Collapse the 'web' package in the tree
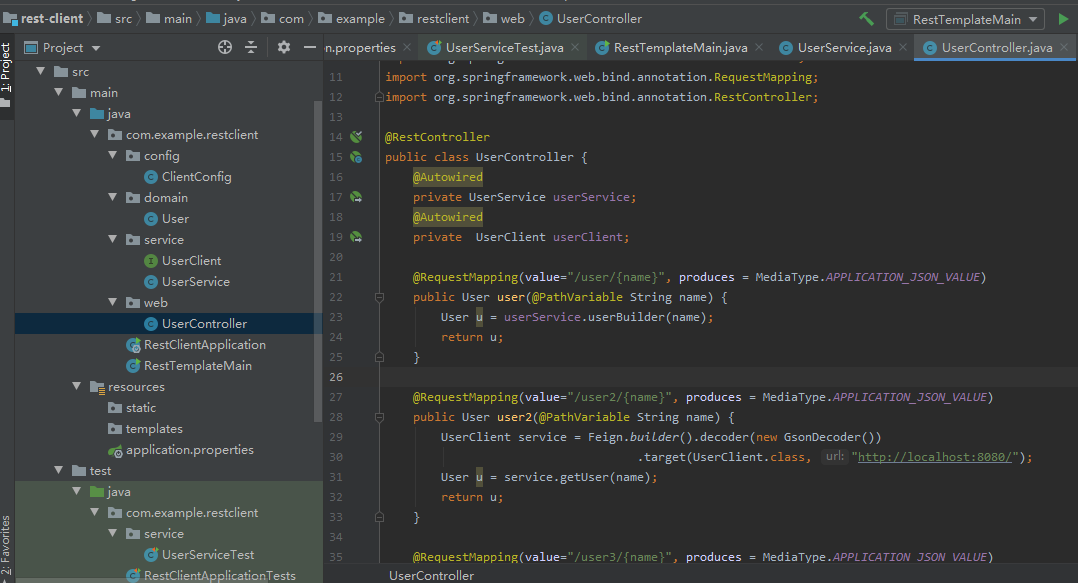This screenshot has height=583, width=1078. (x=113, y=302)
